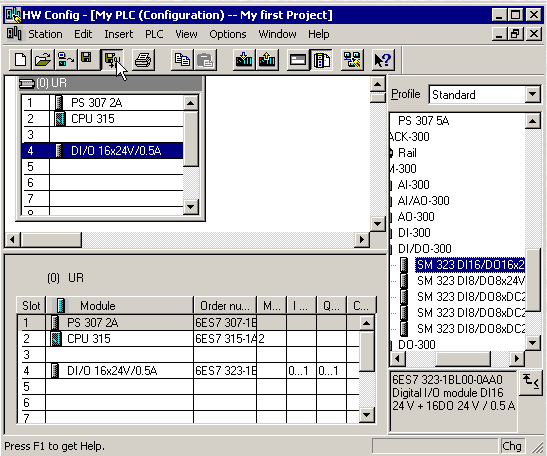The height and width of the screenshot is (456, 547).
Task: Select slot 1 PS 307 2A in rack
Action: point(102,103)
